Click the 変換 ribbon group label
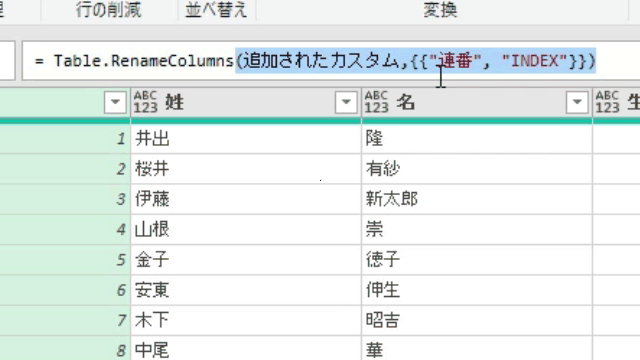640x360 pixels. (x=440, y=10)
